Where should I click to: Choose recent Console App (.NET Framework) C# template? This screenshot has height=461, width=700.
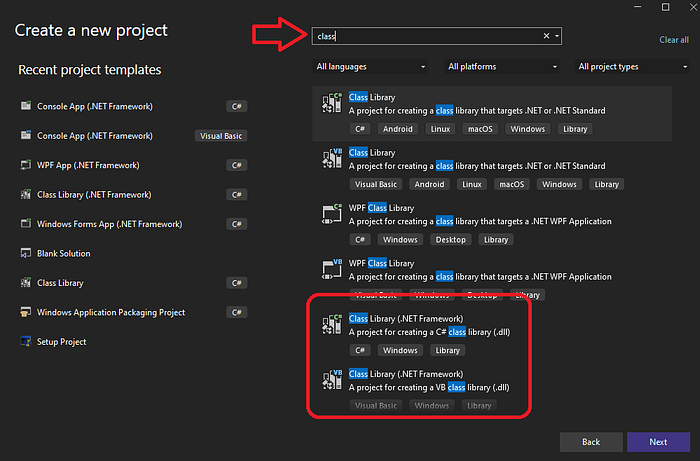pos(134,106)
